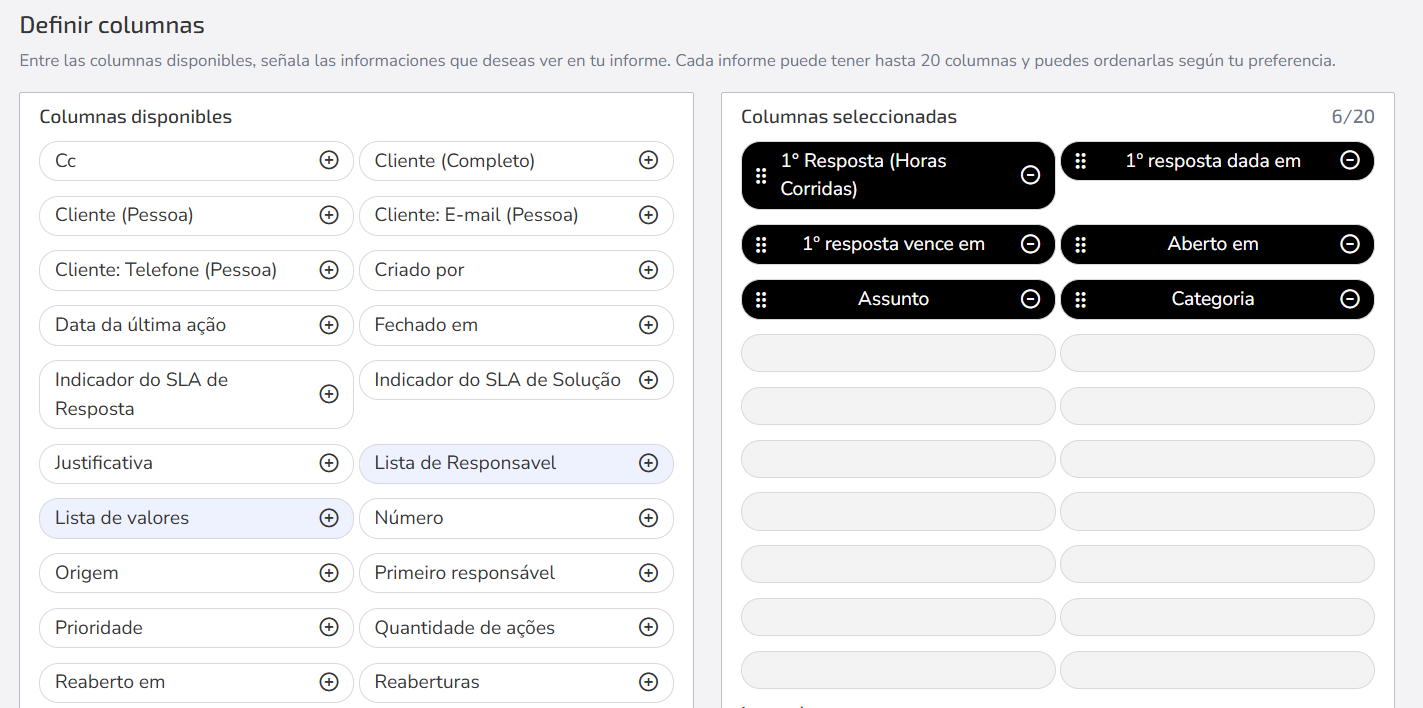This screenshot has height=708, width=1423.
Task: Click drag handle on 1º resposta vence em
Action: [x=761, y=244]
